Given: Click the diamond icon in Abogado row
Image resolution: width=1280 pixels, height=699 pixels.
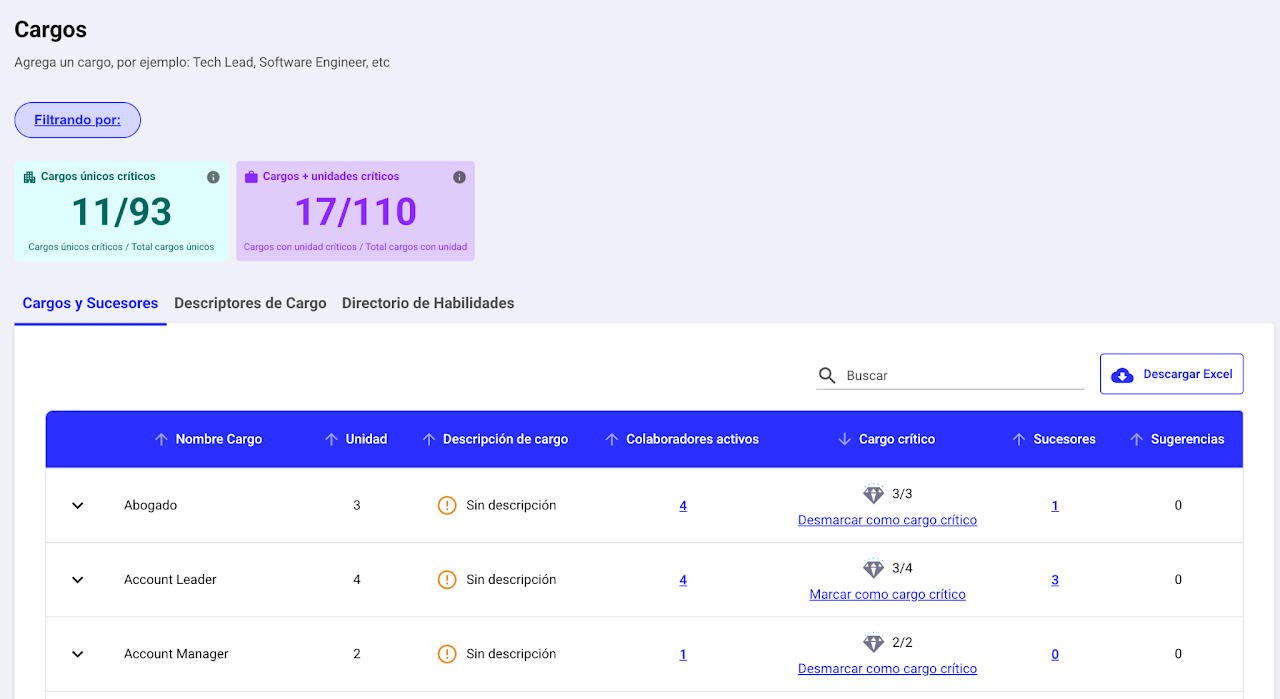Looking at the screenshot, I should point(874,494).
